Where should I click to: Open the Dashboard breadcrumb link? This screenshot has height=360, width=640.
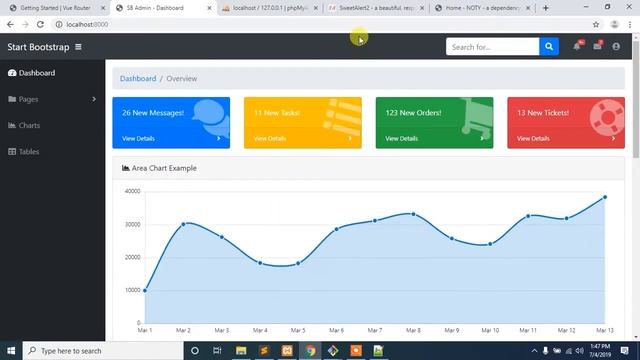138,78
